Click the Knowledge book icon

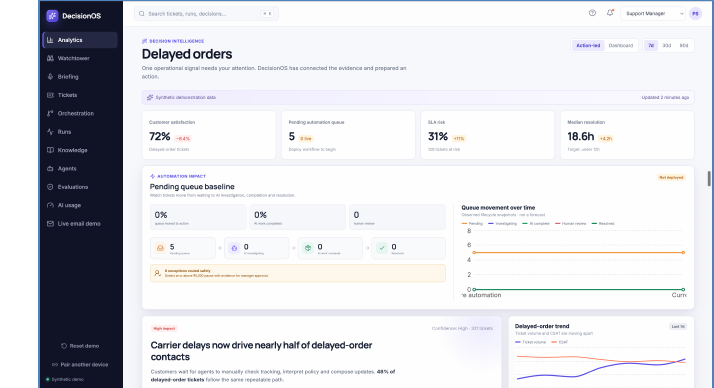(x=50, y=150)
